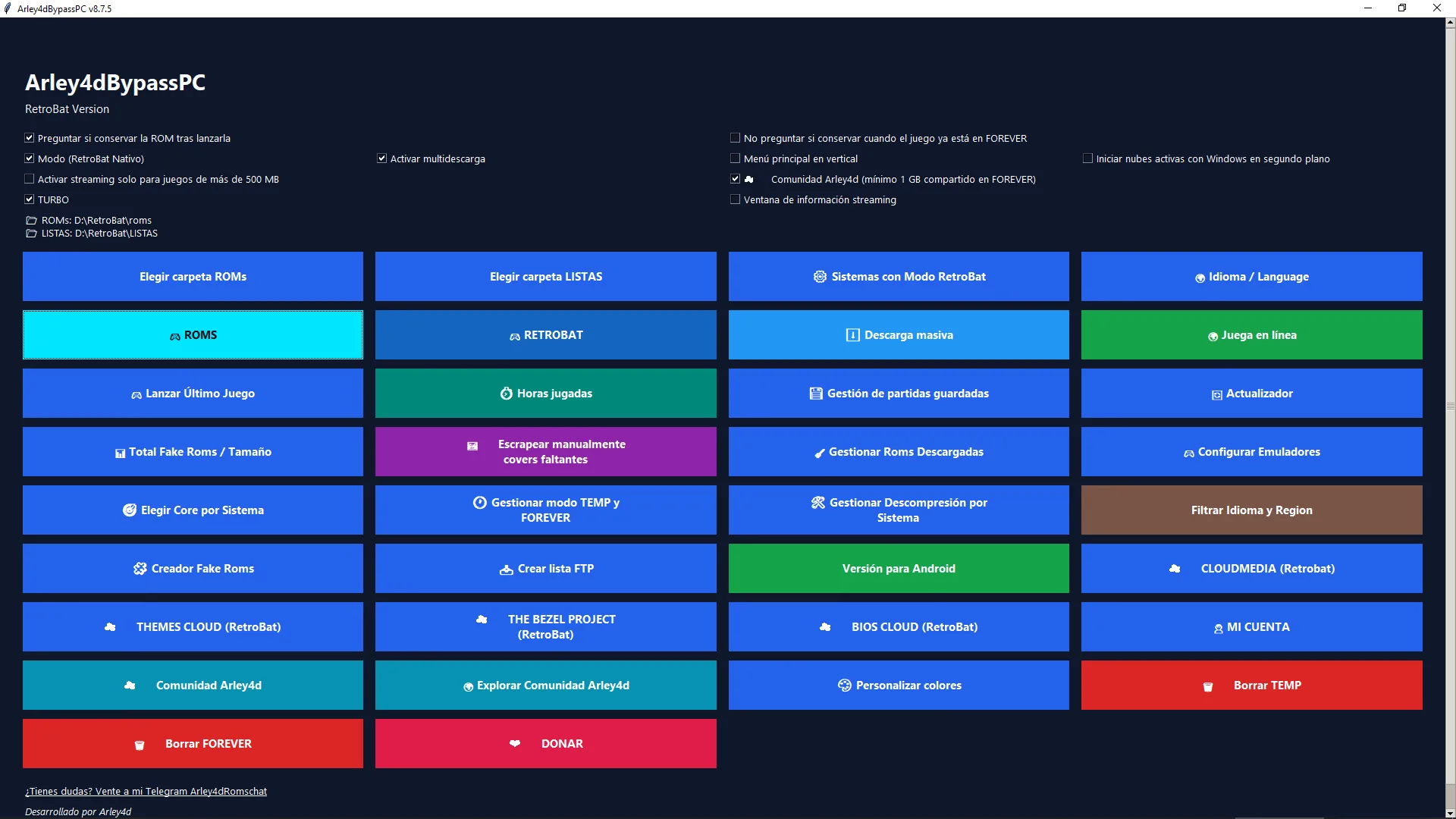Open Versión para Android

(899, 569)
